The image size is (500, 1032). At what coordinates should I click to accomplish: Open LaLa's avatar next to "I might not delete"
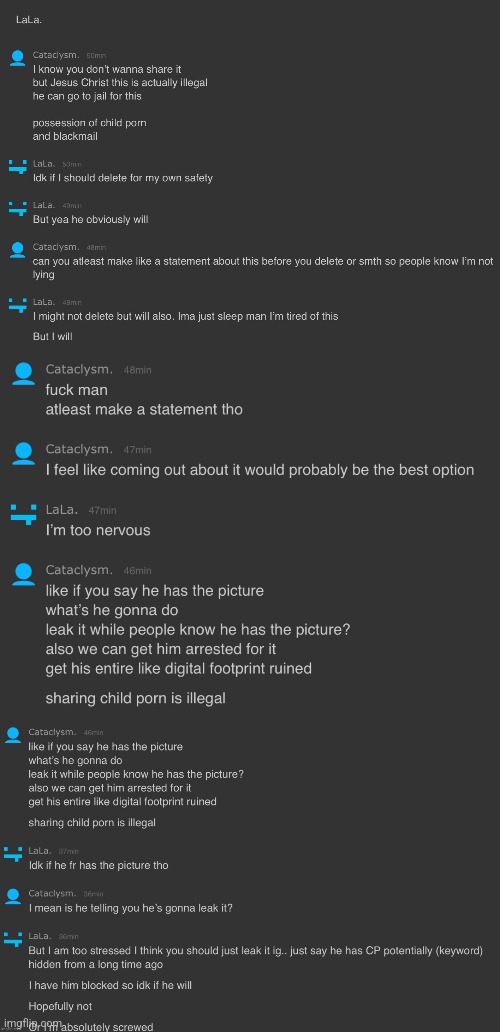tap(18, 304)
